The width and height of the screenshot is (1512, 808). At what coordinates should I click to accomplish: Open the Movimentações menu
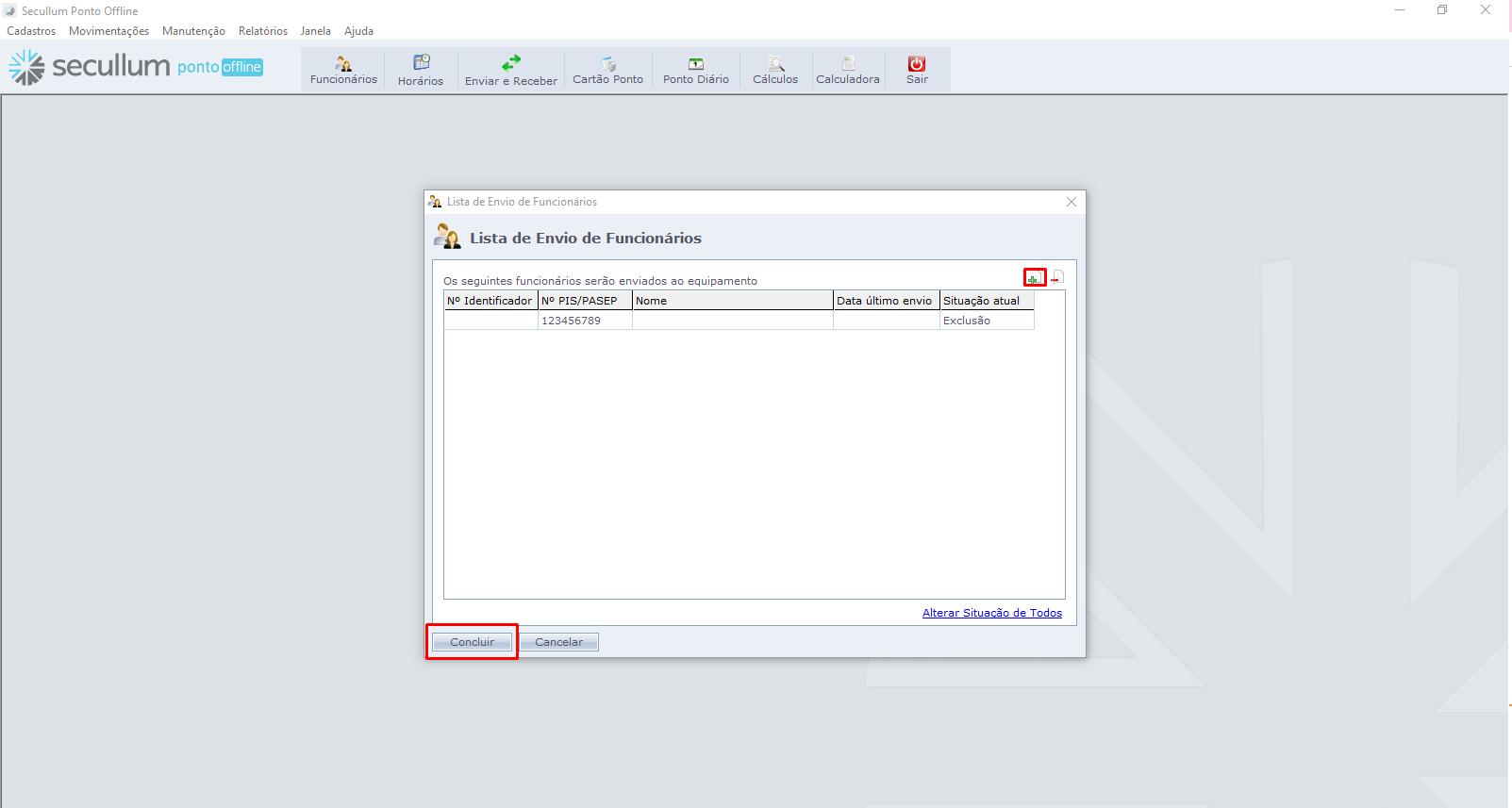(108, 31)
